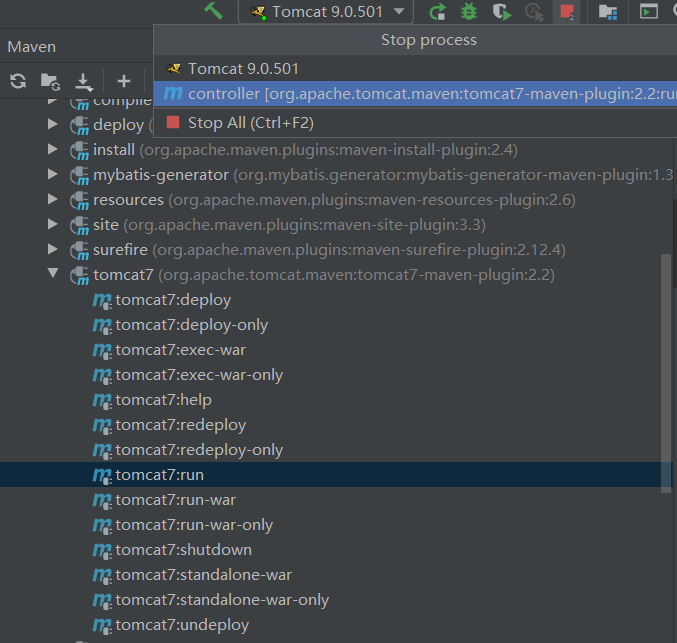Click the Maven tree vertical scrollbar
The height and width of the screenshot is (643, 677).
pyautogui.click(x=666, y=374)
